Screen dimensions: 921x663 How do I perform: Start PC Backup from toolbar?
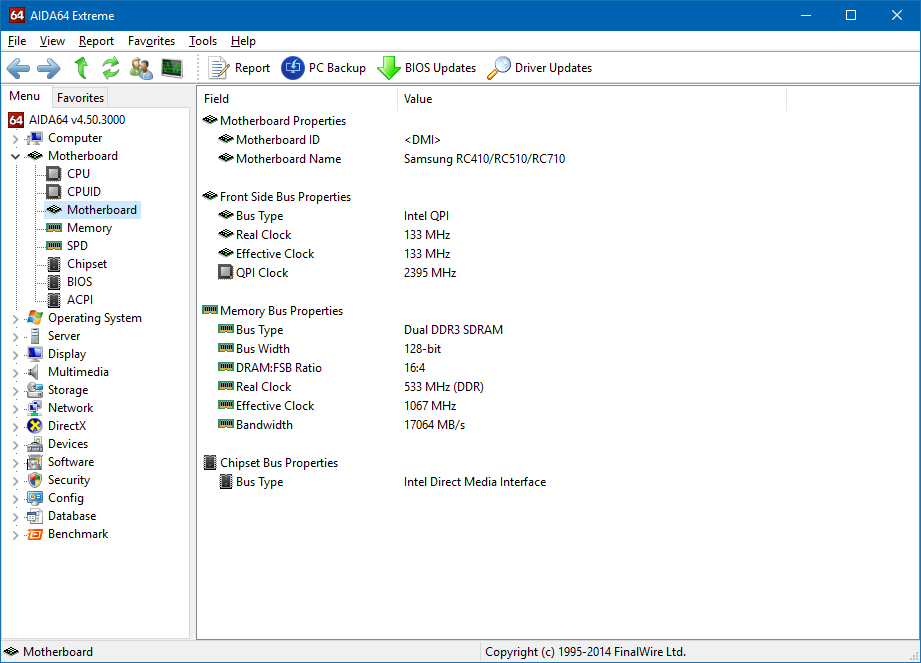pos(323,68)
